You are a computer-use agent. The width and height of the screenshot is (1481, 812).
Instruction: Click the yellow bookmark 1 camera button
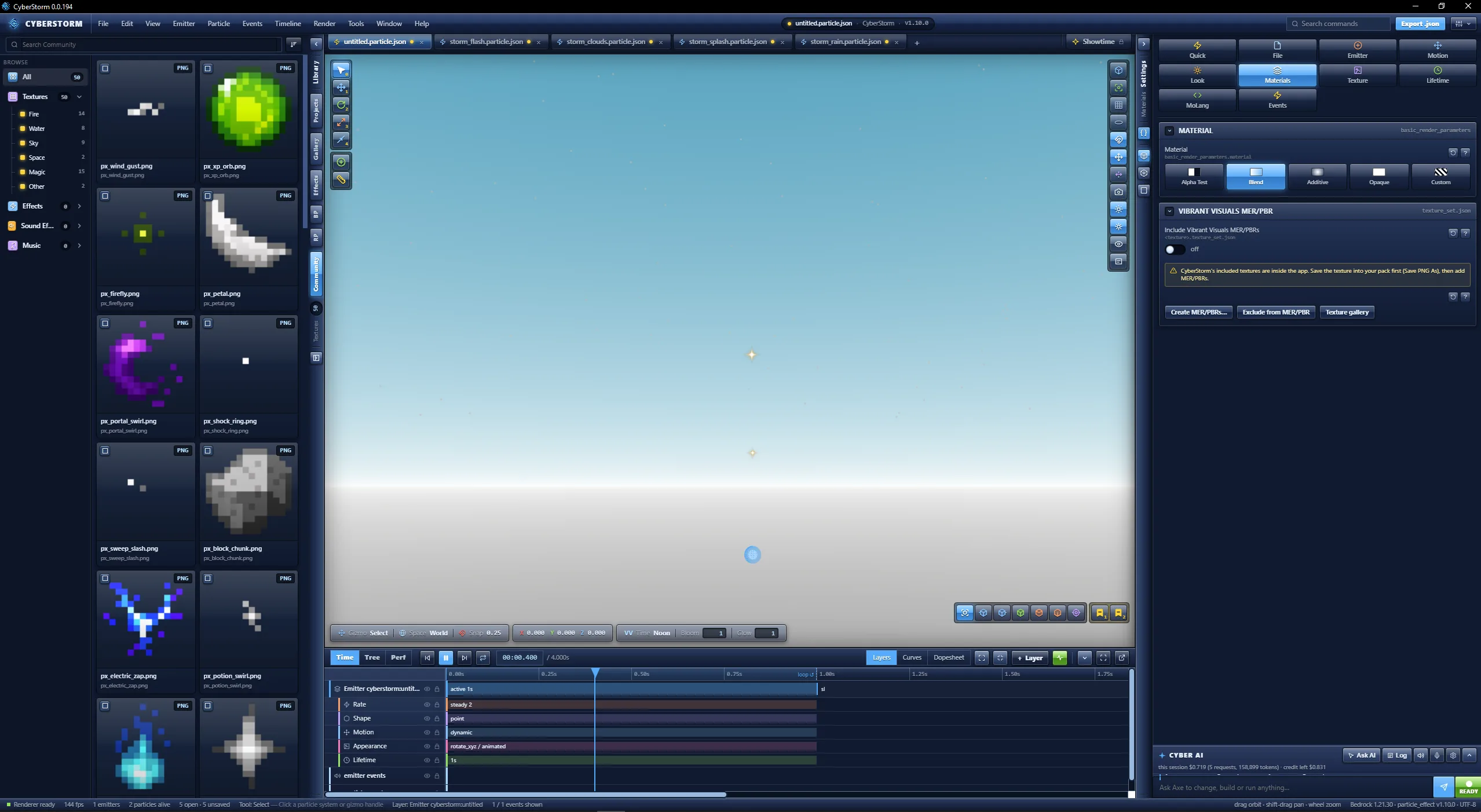(x=1100, y=613)
